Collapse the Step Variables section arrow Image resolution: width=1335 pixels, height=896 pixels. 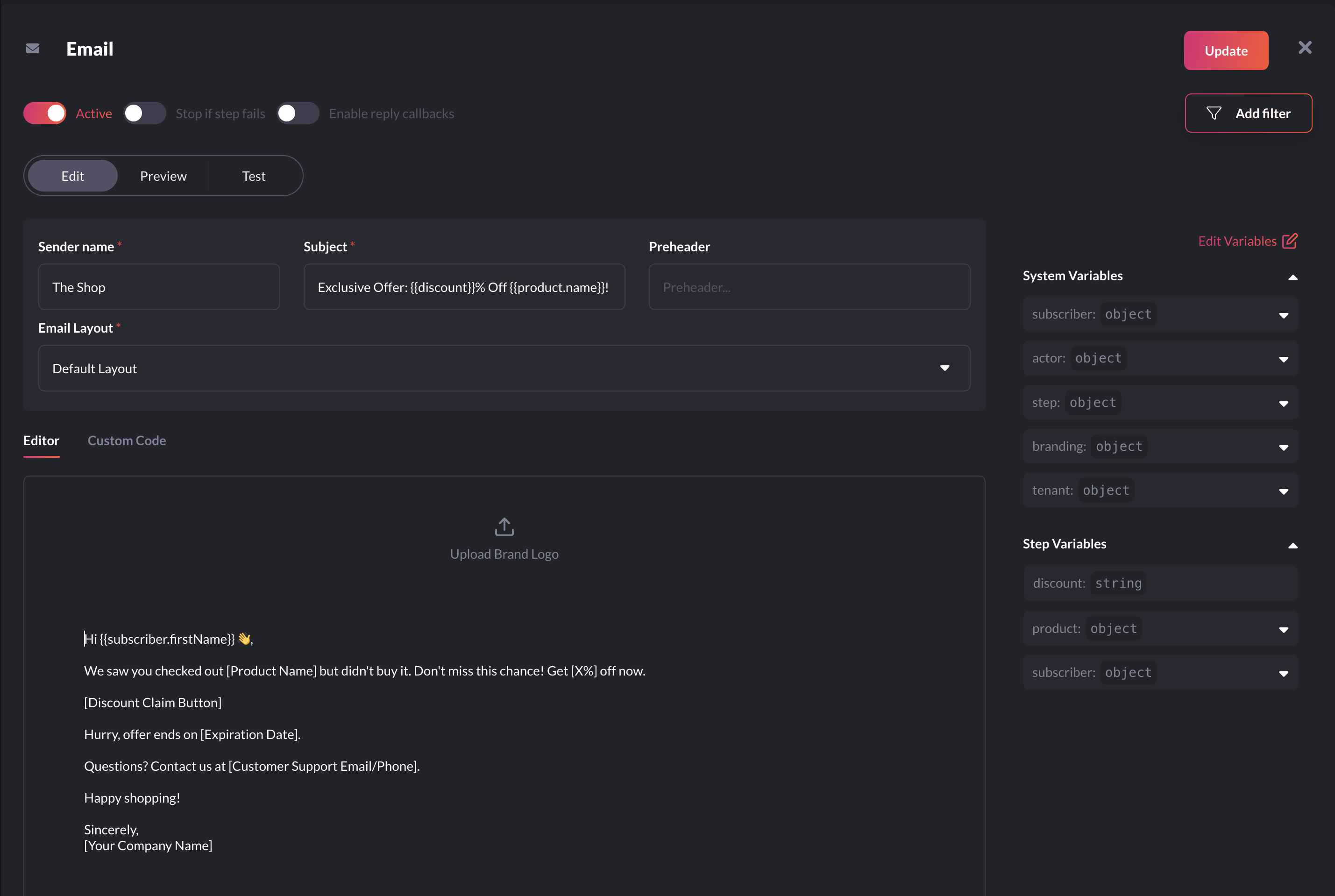[x=1293, y=546]
